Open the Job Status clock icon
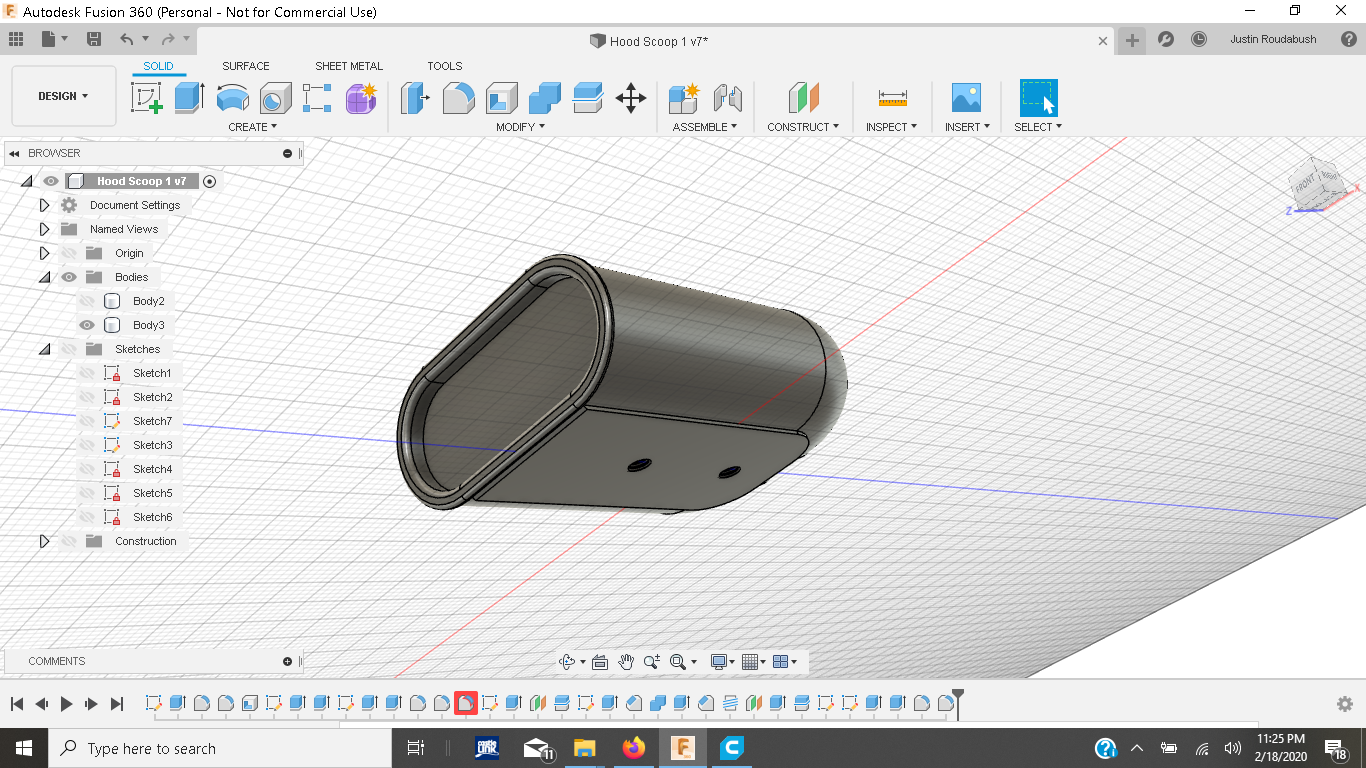This screenshot has height=768, width=1366. coord(1198,40)
